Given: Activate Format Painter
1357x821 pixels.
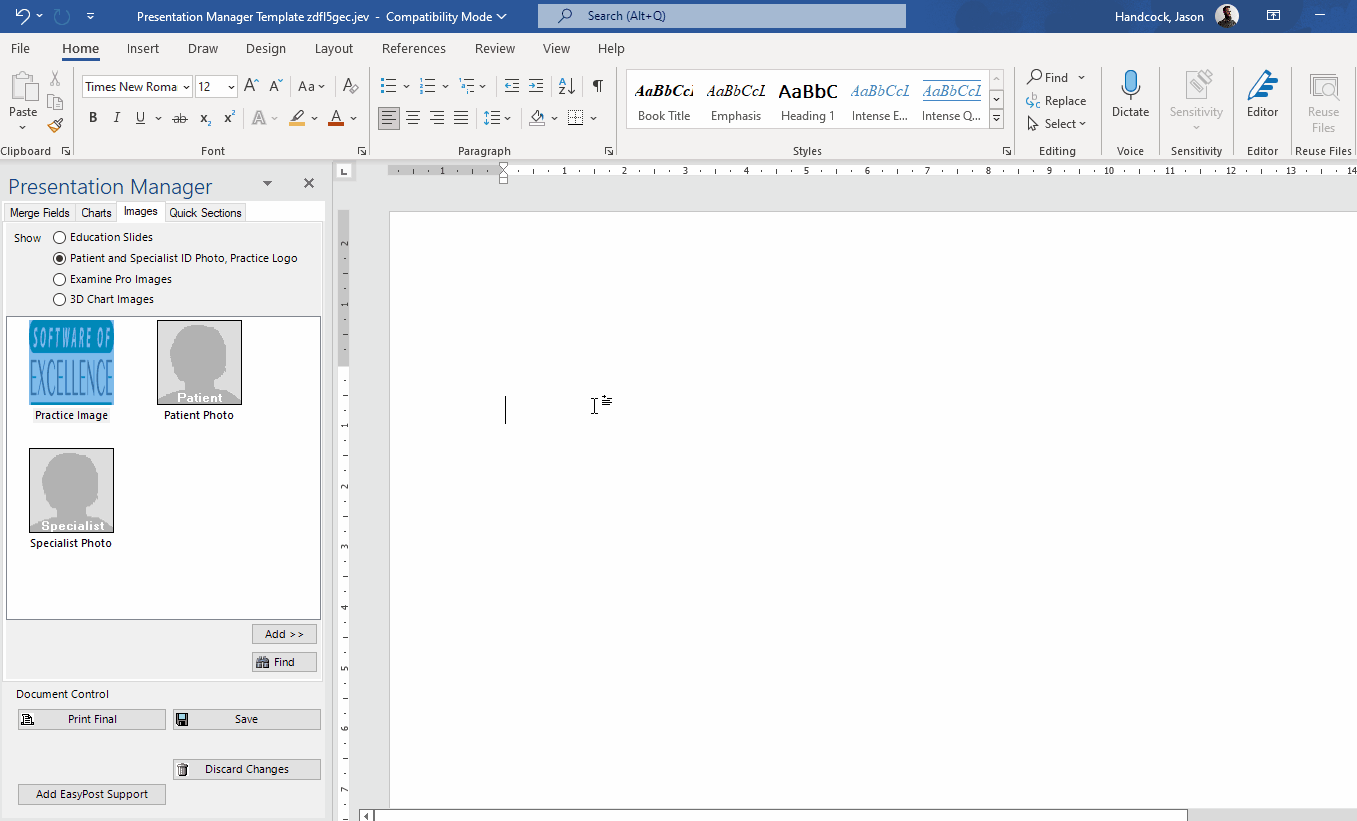Looking at the screenshot, I should point(54,125).
